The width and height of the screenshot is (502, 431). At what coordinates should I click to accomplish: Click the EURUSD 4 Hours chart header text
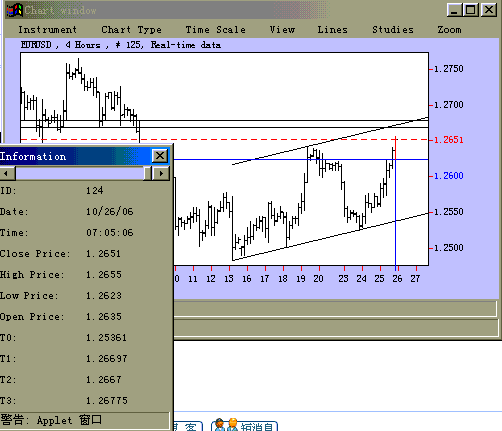tap(121, 45)
